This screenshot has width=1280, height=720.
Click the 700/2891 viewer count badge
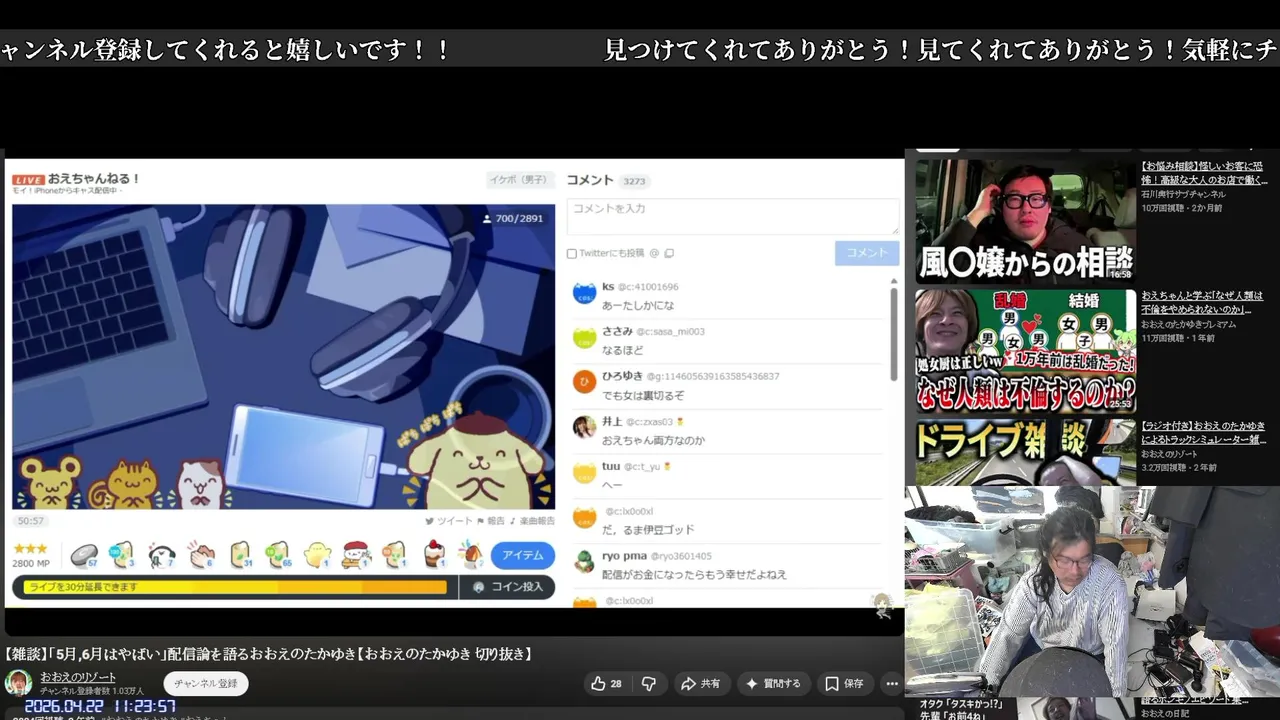[x=513, y=218]
